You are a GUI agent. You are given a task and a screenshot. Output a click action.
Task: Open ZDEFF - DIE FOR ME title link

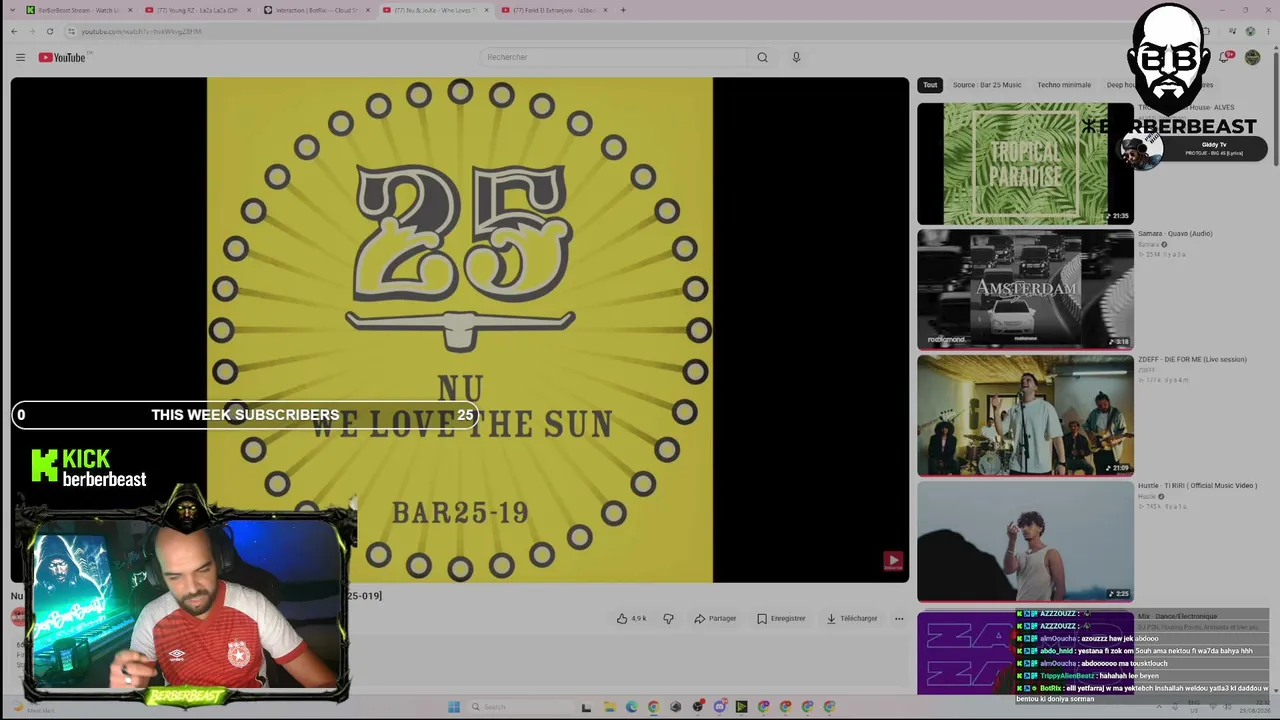click(1192, 360)
